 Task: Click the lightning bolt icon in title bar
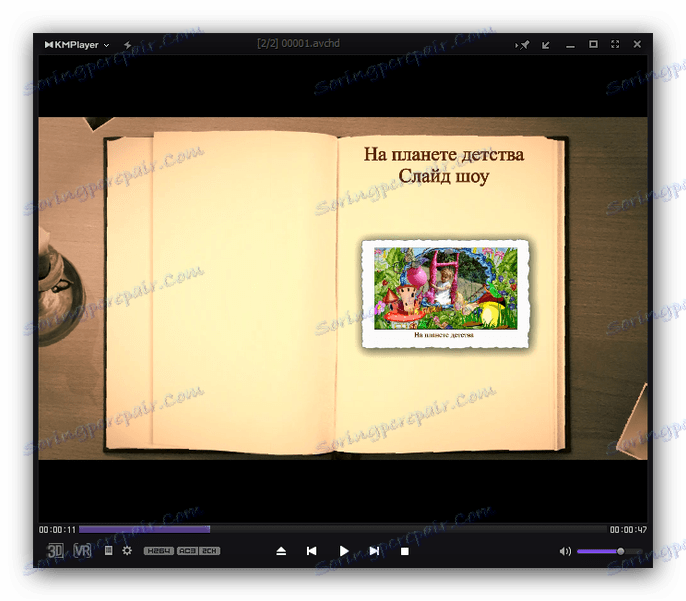127,45
